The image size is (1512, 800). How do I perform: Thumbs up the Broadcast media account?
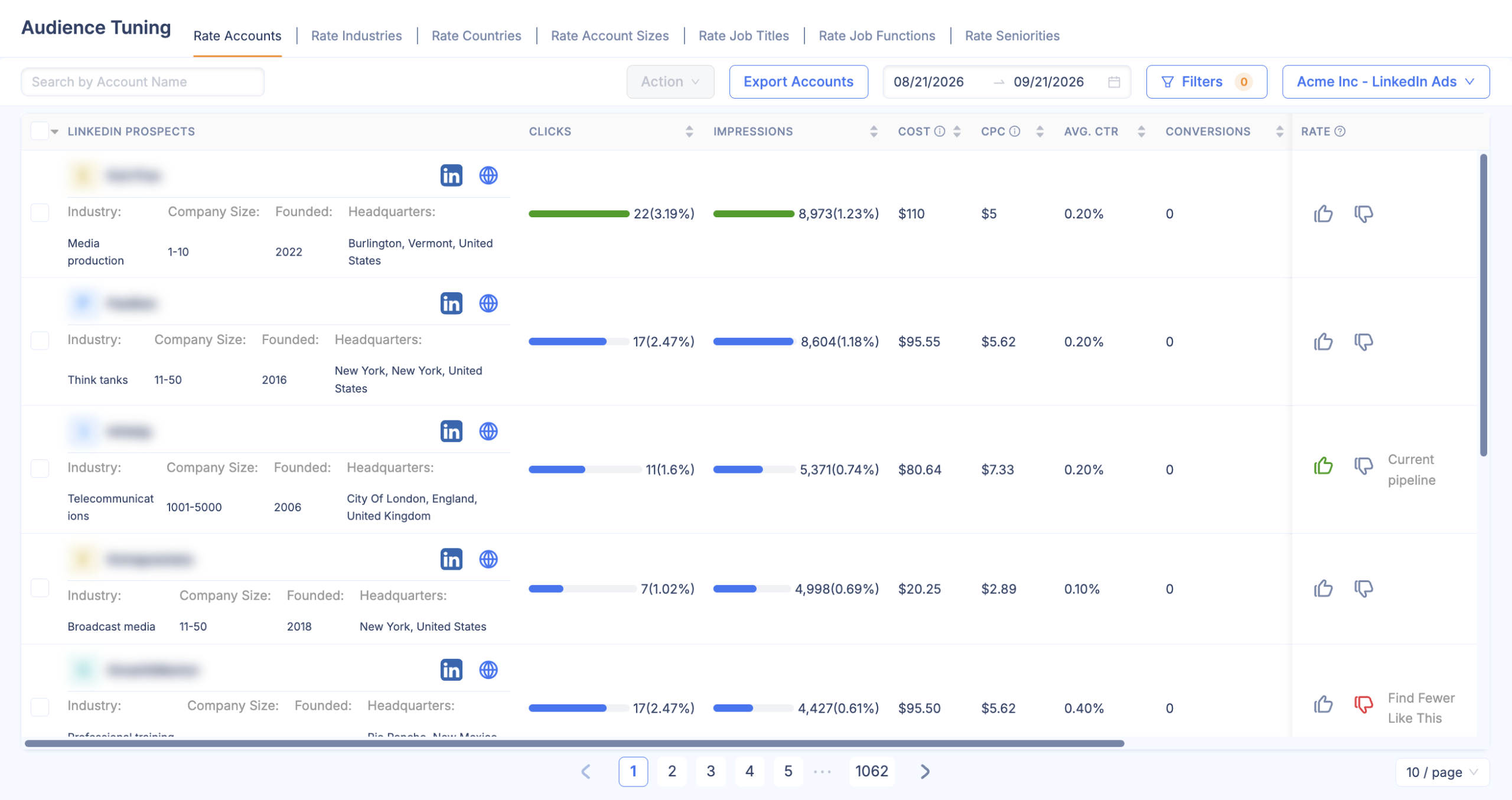(x=1323, y=589)
